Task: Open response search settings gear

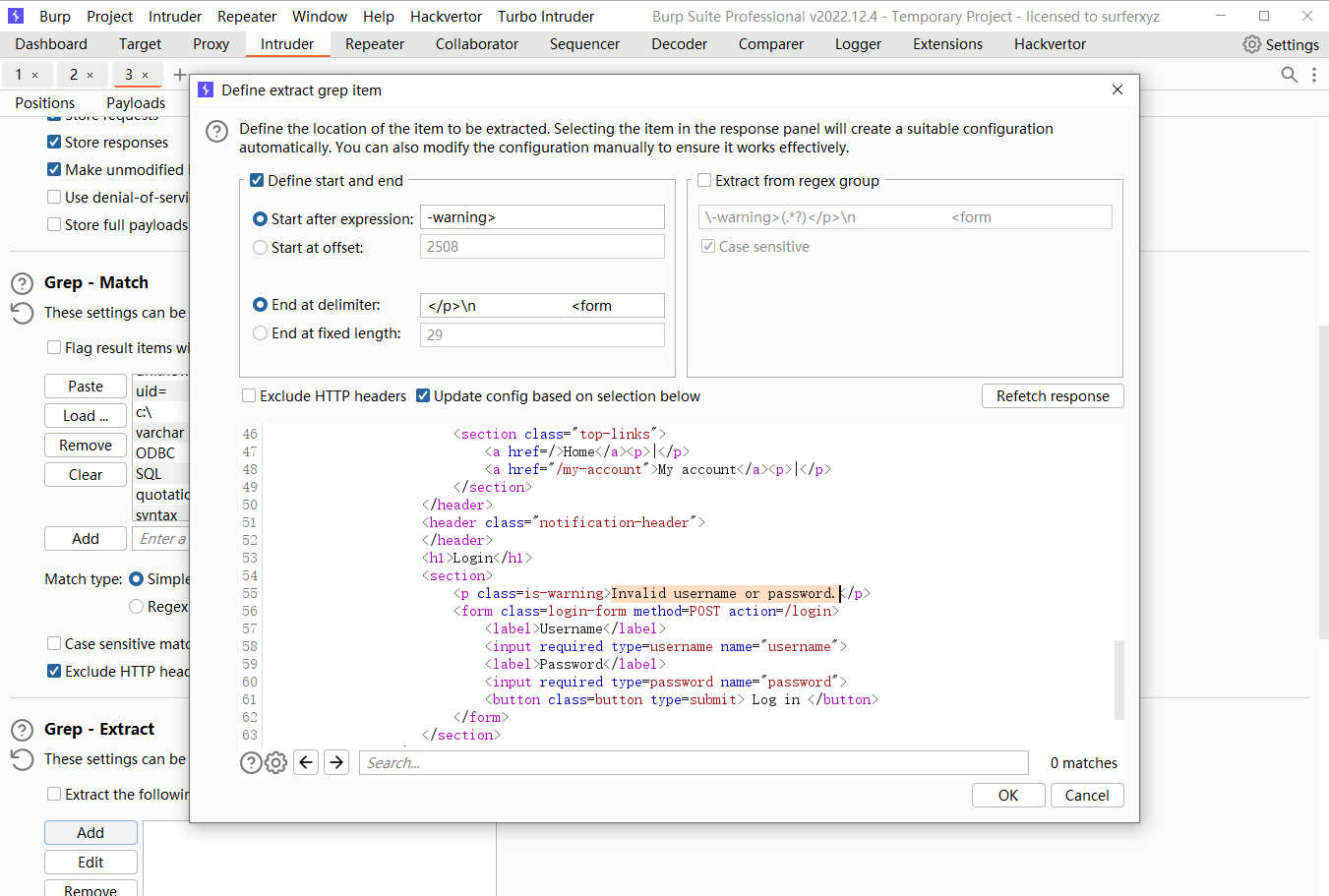Action: pyautogui.click(x=276, y=762)
